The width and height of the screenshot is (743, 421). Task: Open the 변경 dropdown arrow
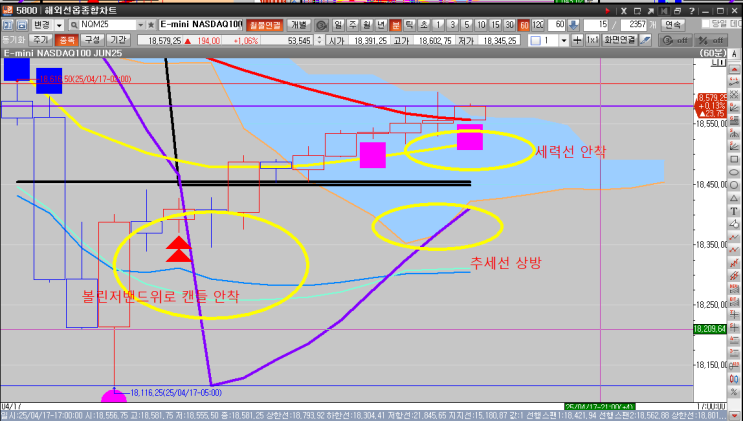pos(59,25)
